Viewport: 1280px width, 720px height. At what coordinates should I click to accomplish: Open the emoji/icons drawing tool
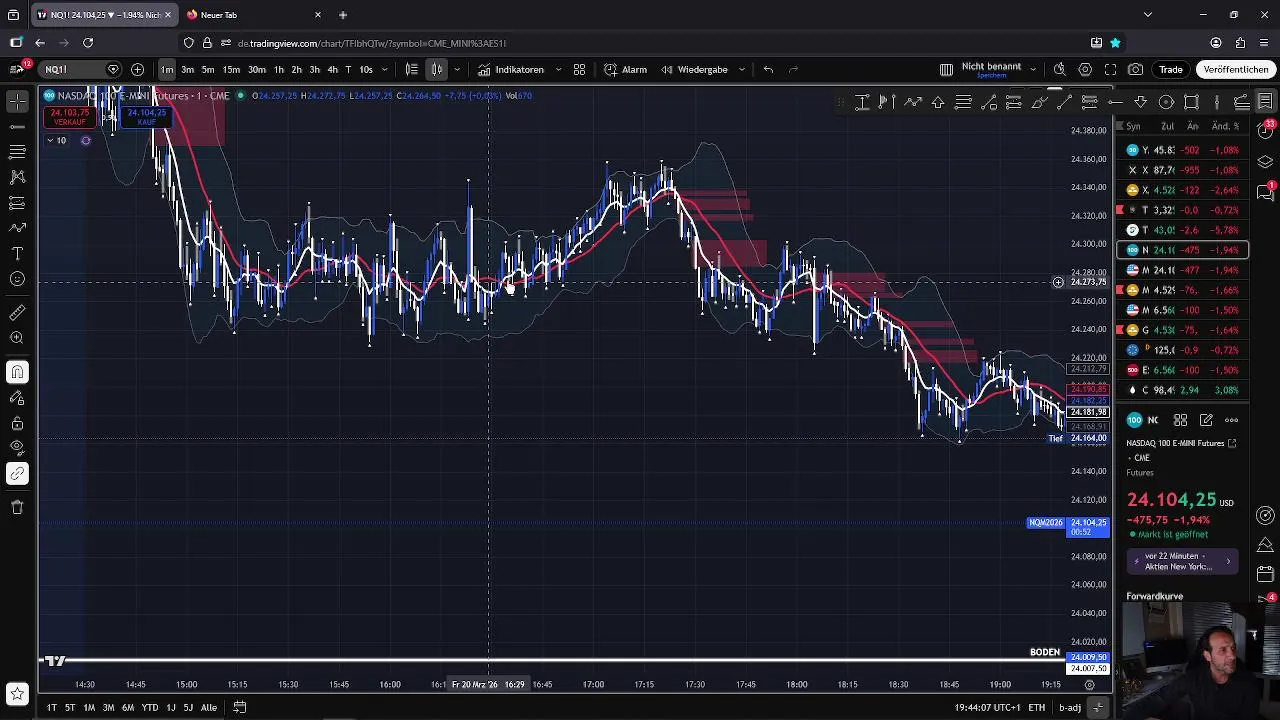pos(17,279)
